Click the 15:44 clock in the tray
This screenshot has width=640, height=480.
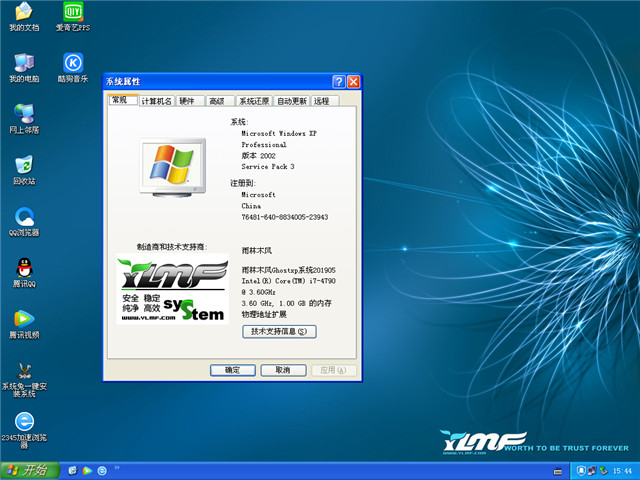[622, 471]
